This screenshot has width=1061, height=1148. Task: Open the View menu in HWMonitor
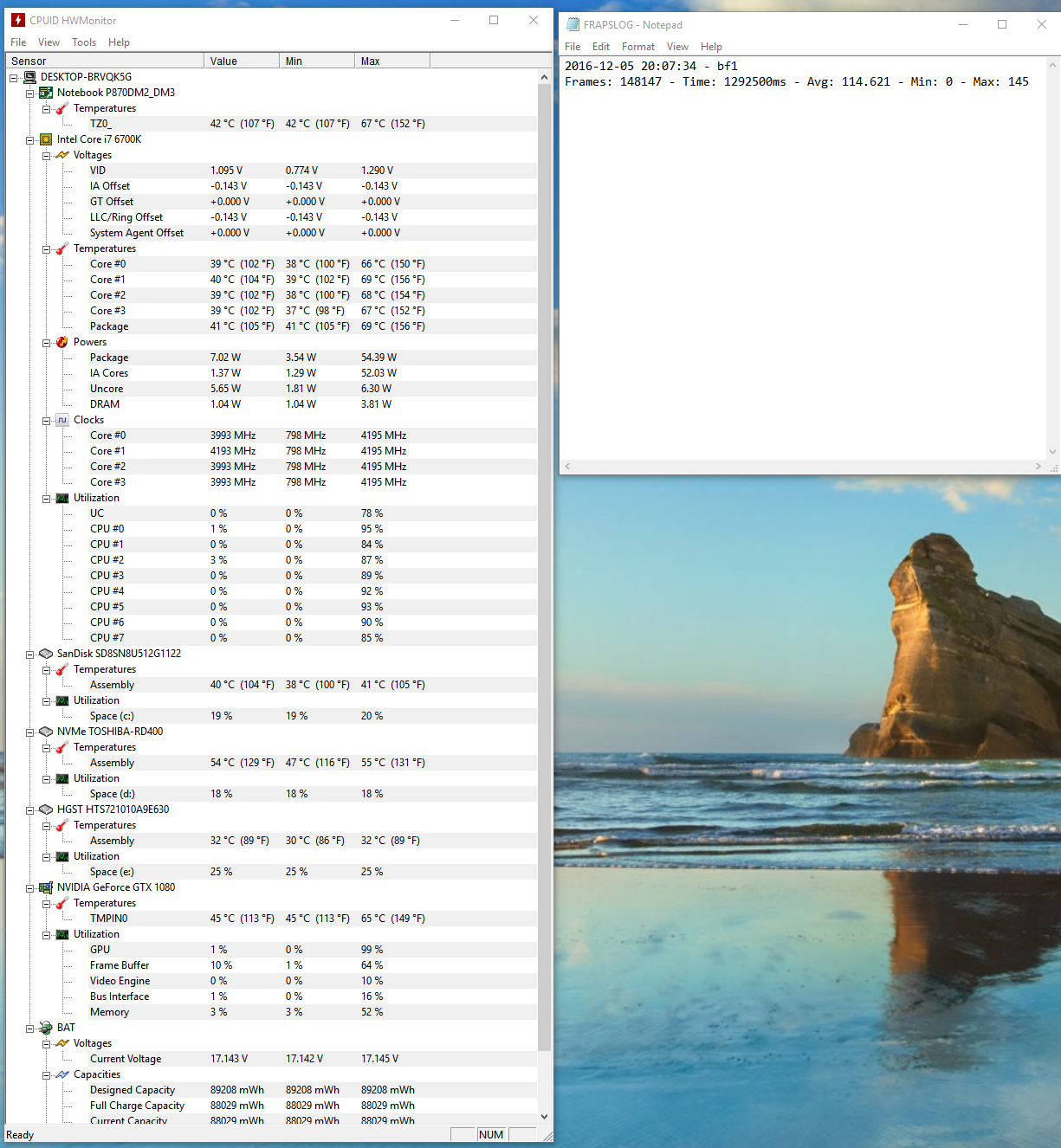coord(49,42)
